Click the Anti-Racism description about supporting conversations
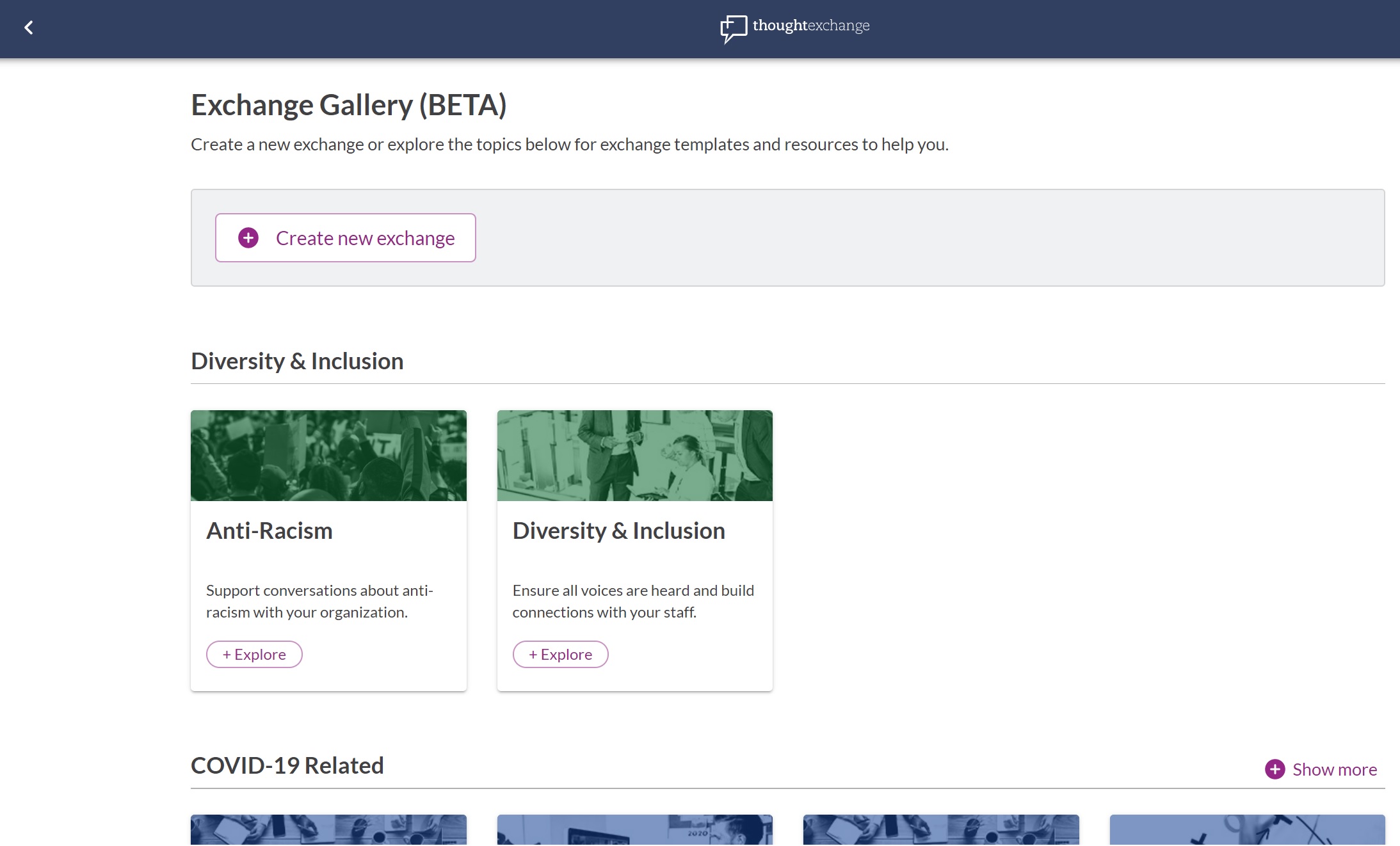 [x=319, y=602]
